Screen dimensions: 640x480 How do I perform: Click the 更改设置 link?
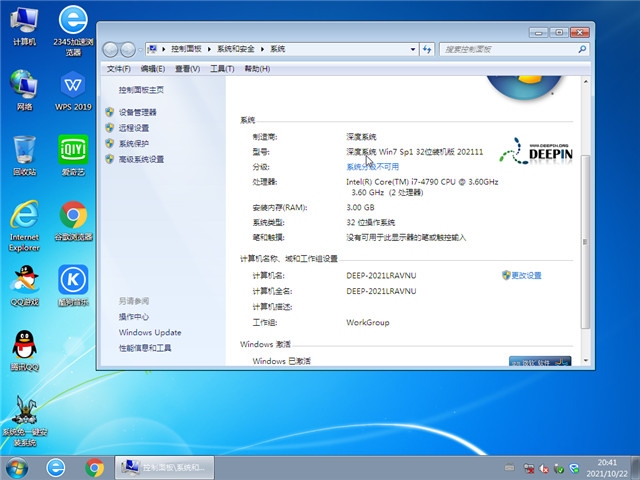click(527, 276)
